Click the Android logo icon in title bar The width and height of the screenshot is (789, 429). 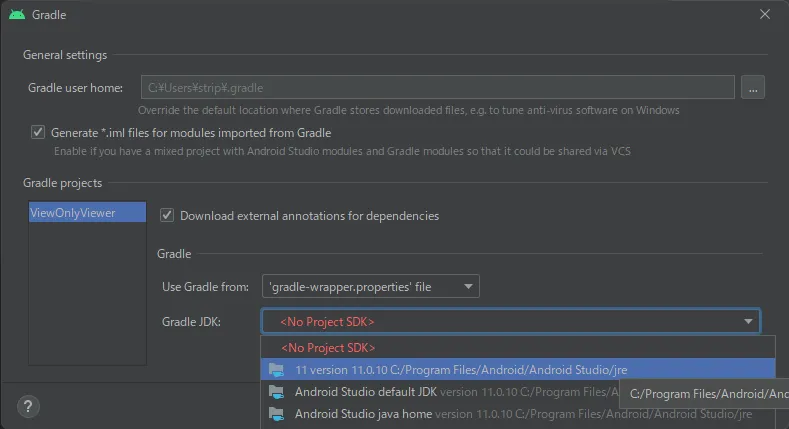click(17, 15)
